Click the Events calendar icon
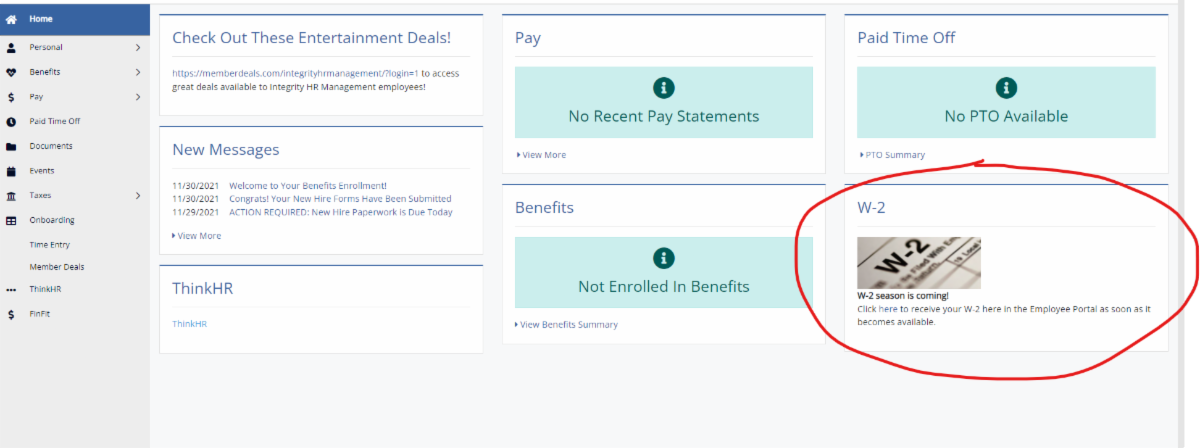1200x448 pixels. tap(11, 171)
